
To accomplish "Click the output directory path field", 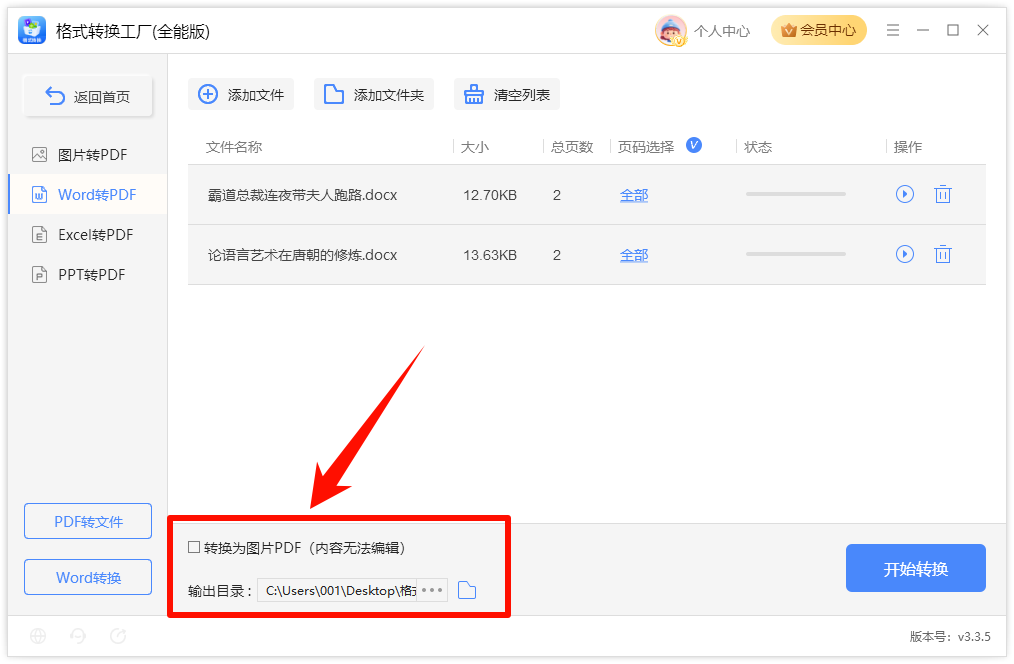I will 337,590.
